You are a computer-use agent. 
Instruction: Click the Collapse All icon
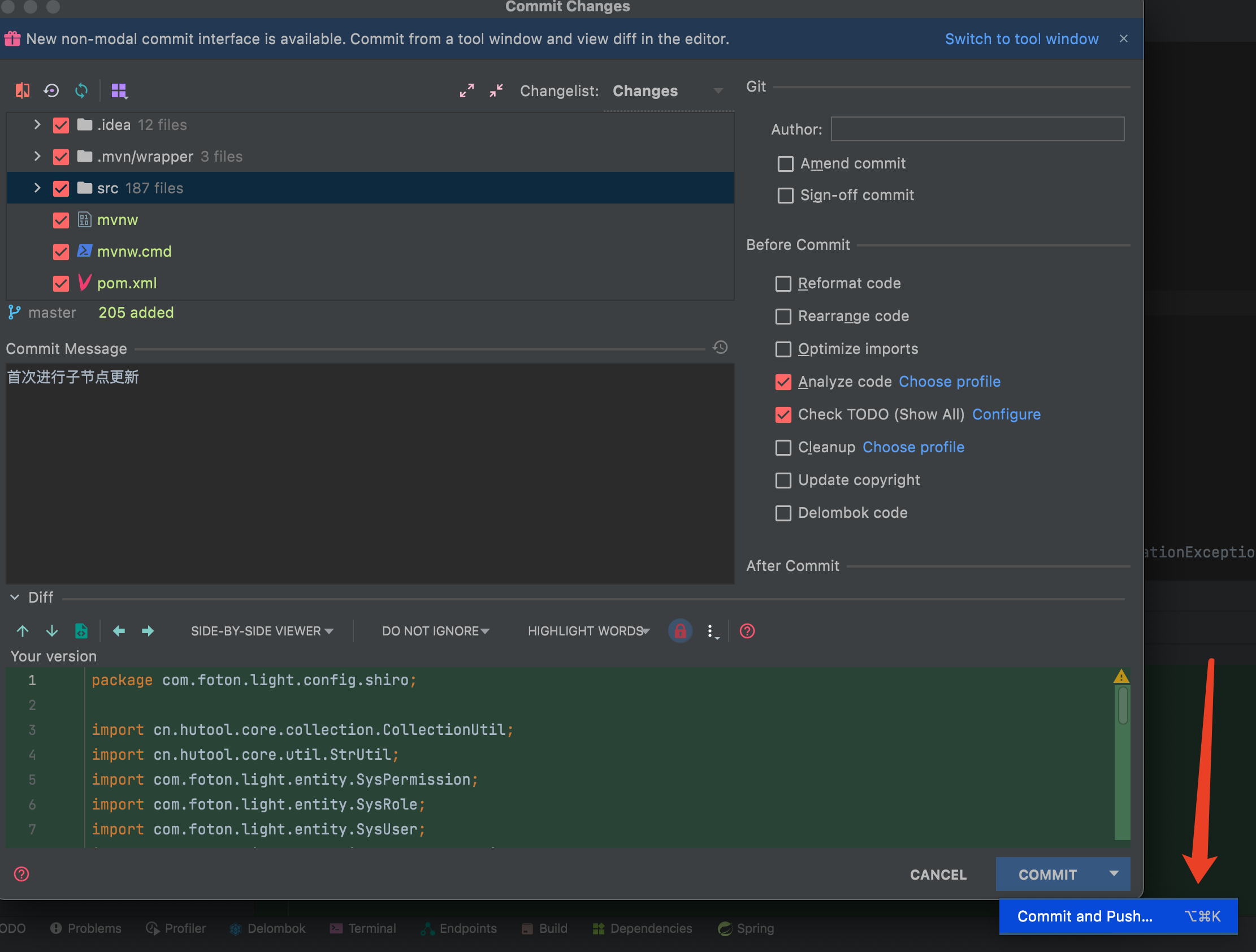[x=496, y=90]
